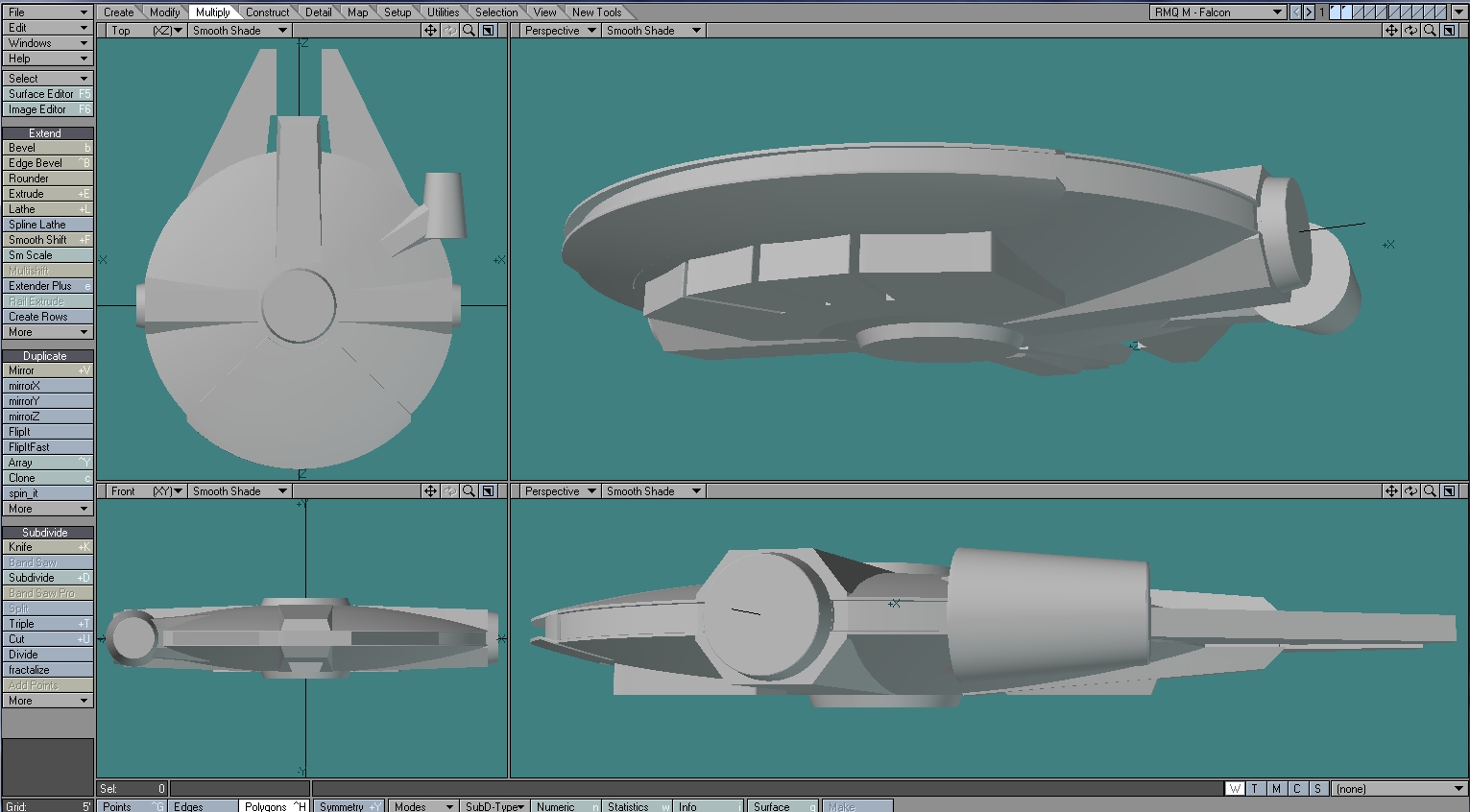Open the Statistics panel
The image size is (1470, 812).
point(639,806)
